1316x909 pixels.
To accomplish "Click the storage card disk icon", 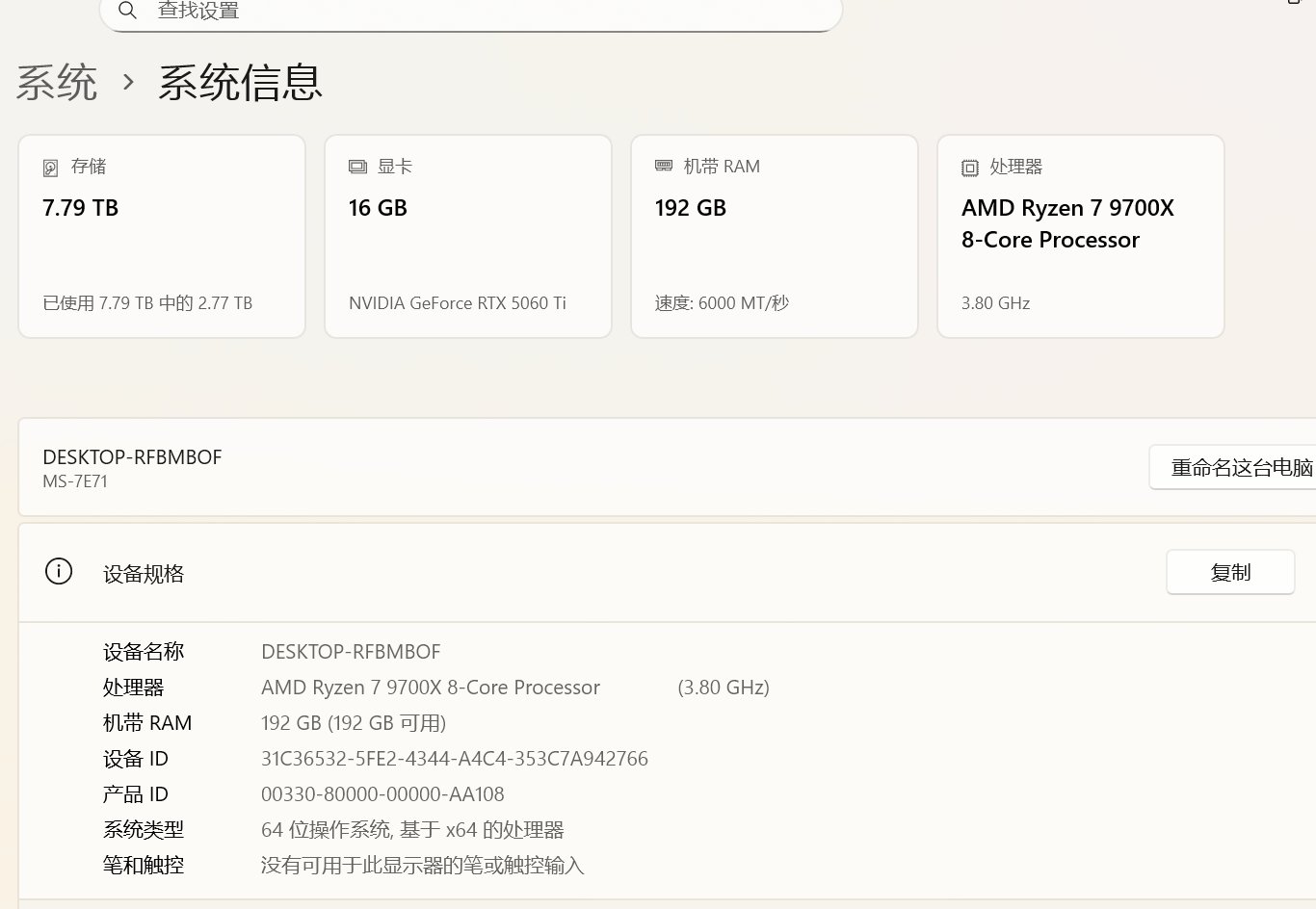I will click(51, 168).
